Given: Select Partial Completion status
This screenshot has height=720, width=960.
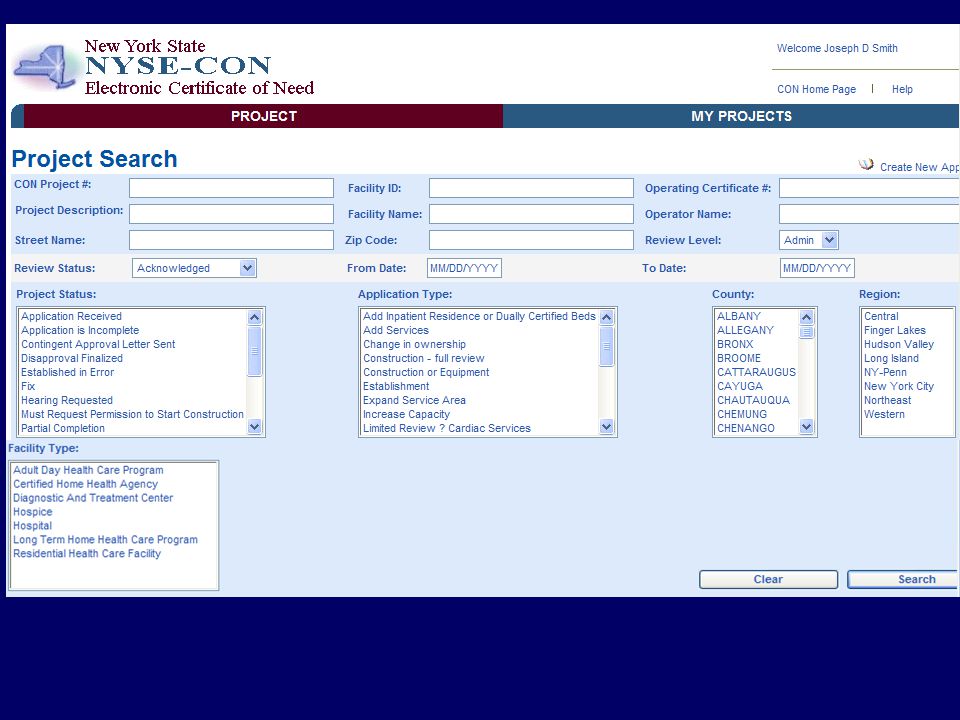Looking at the screenshot, I should pos(62,429).
